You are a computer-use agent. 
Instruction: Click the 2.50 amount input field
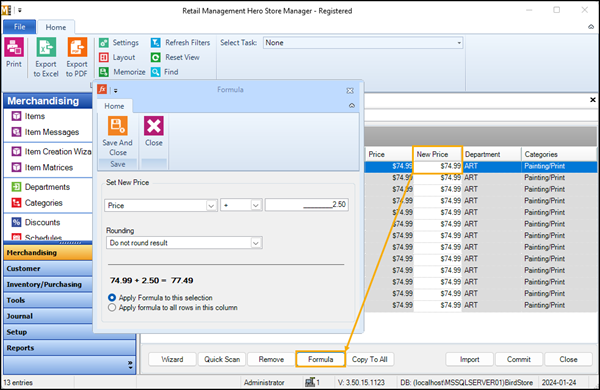coord(307,205)
